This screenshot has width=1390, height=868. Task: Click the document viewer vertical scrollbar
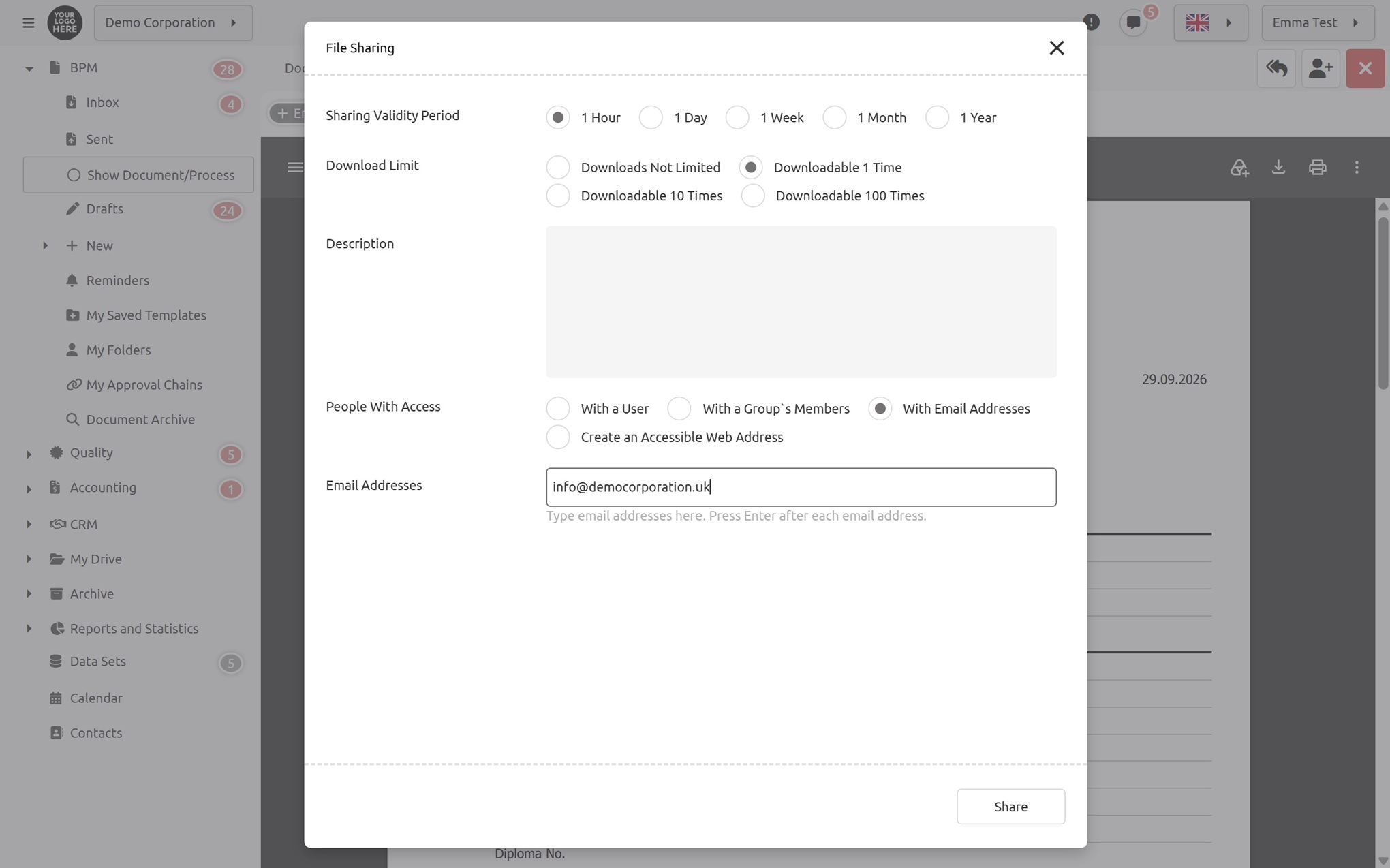click(x=1383, y=303)
